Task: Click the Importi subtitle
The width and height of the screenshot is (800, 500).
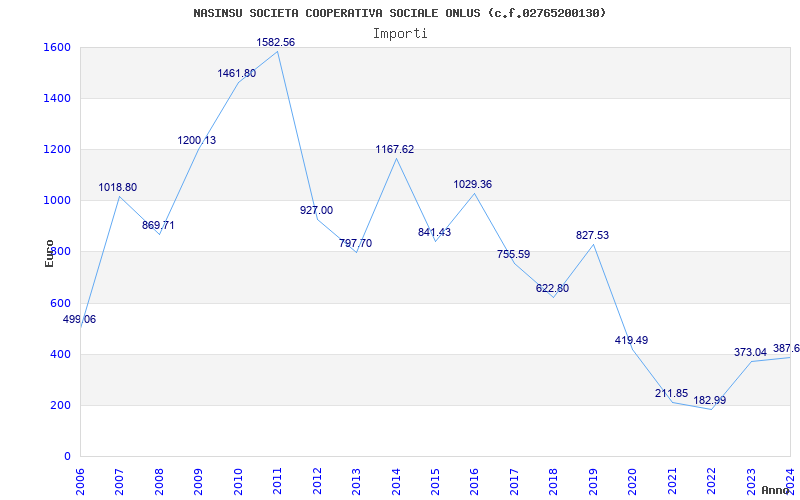Action: (x=400, y=34)
